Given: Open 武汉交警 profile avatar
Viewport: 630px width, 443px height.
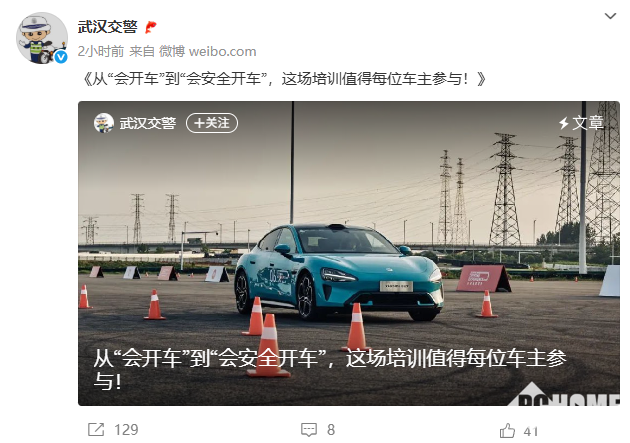Looking at the screenshot, I should pos(42,38).
